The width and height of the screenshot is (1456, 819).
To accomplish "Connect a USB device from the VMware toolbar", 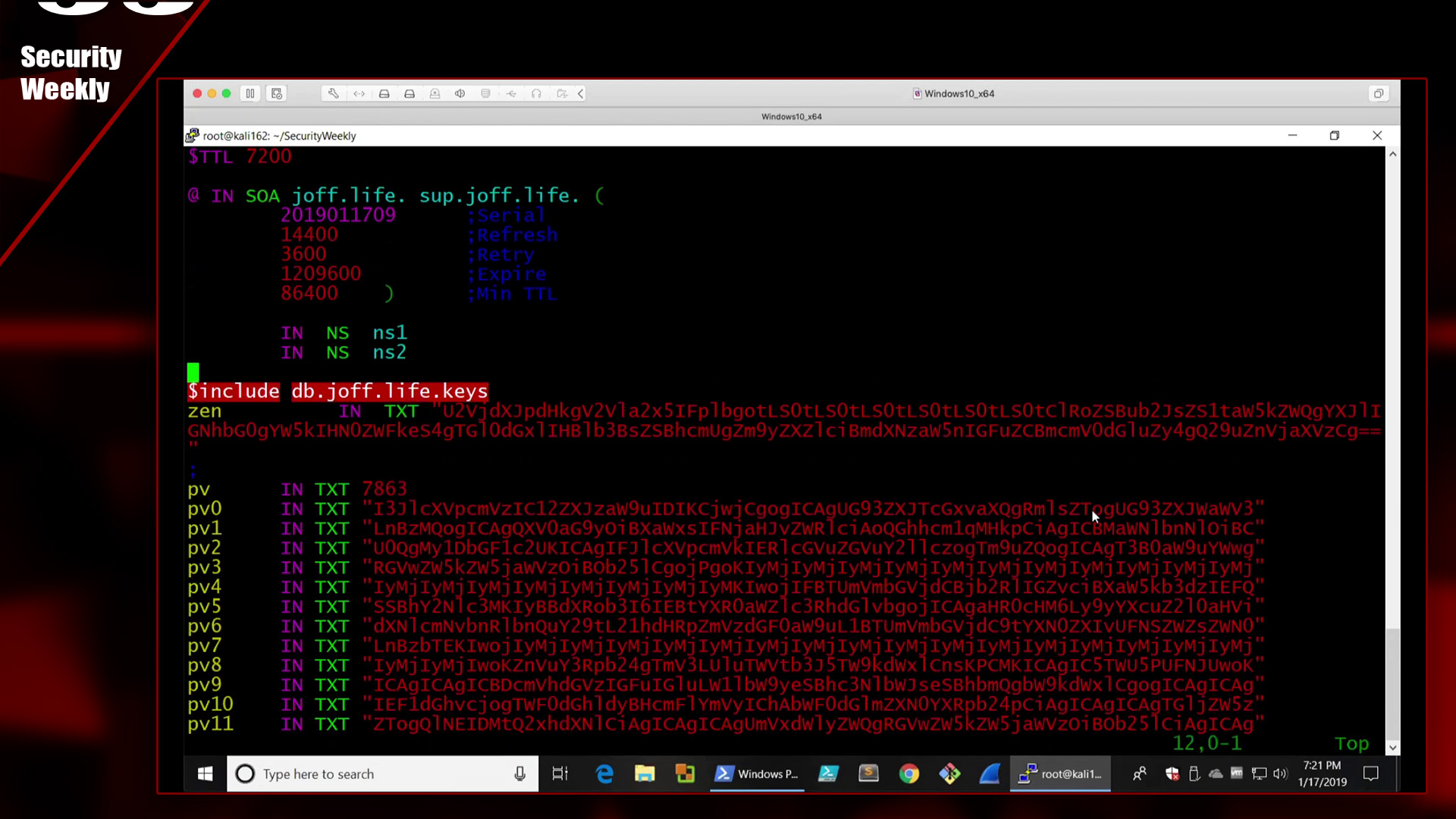I will (x=512, y=93).
